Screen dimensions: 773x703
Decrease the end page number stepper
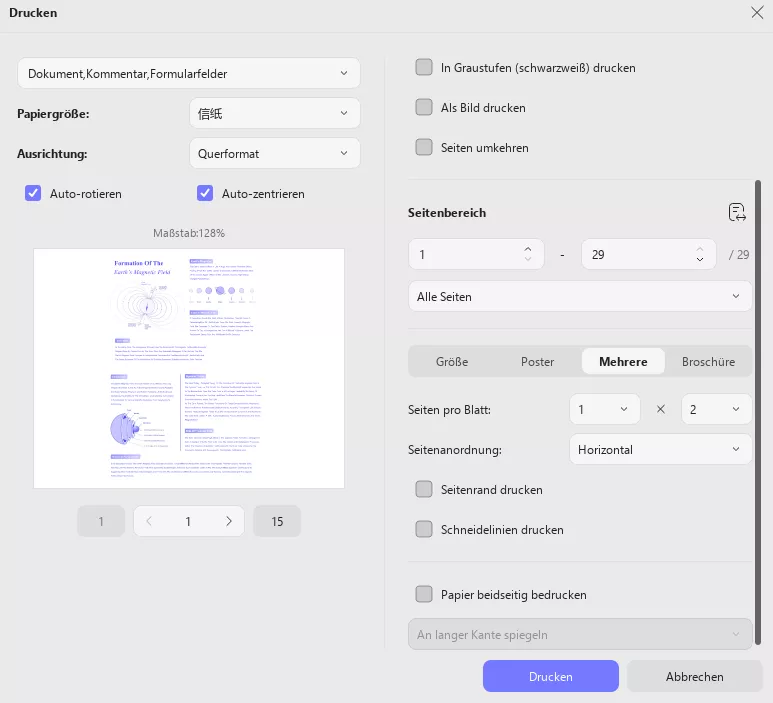click(700, 261)
